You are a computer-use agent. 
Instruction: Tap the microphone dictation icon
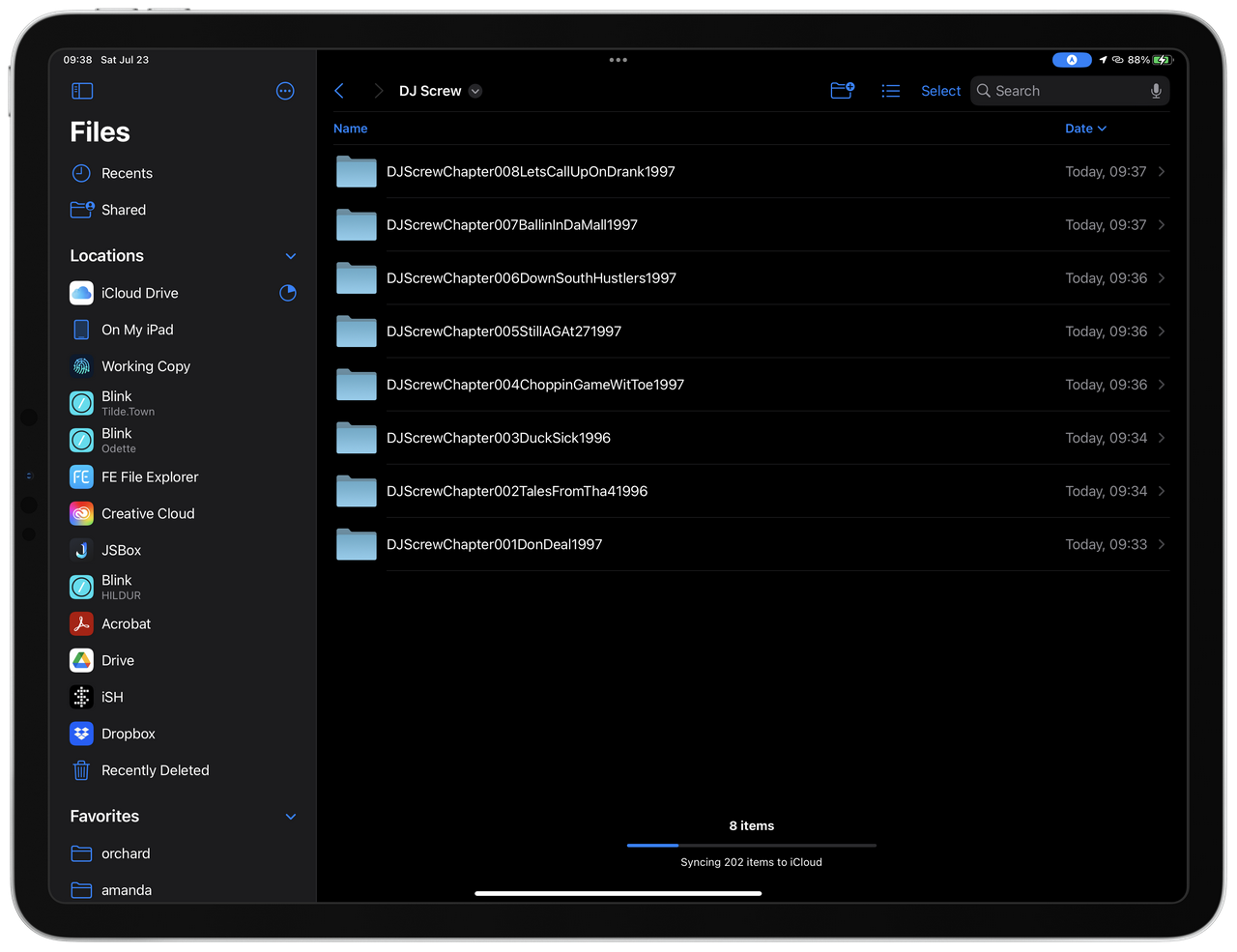coord(1156,91)
